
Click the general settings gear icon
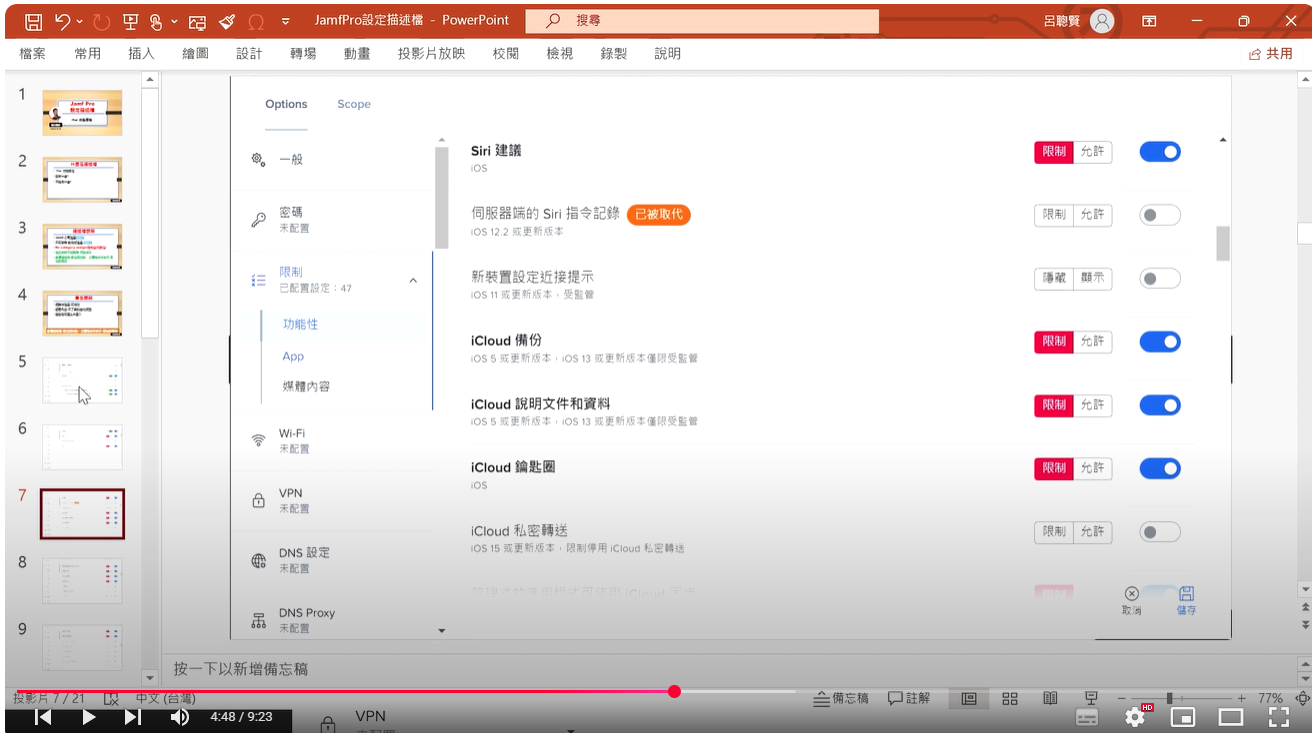[258, 159]
